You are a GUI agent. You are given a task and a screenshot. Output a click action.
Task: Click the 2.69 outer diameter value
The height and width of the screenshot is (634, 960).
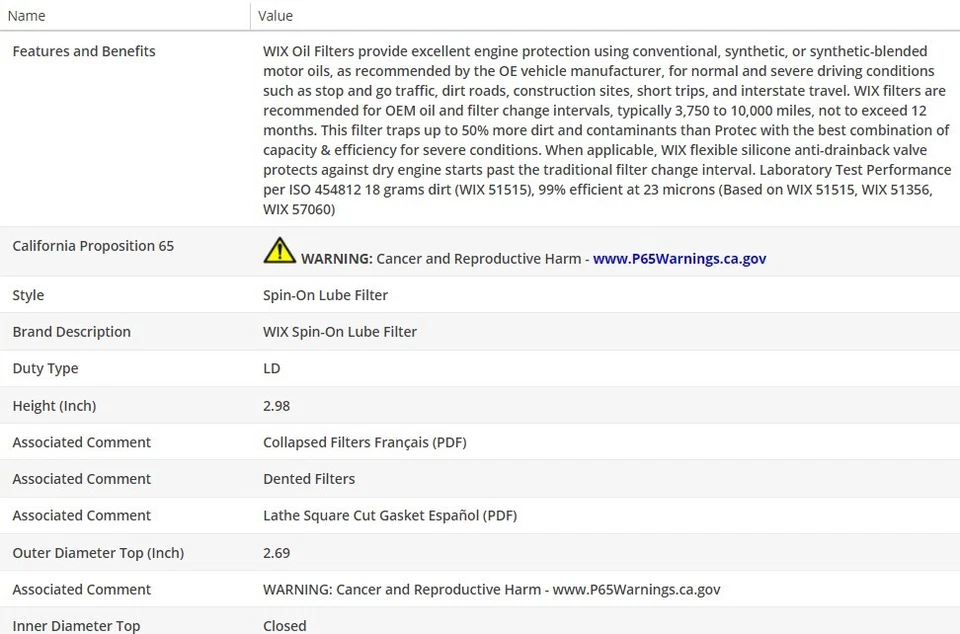[276, 553]
